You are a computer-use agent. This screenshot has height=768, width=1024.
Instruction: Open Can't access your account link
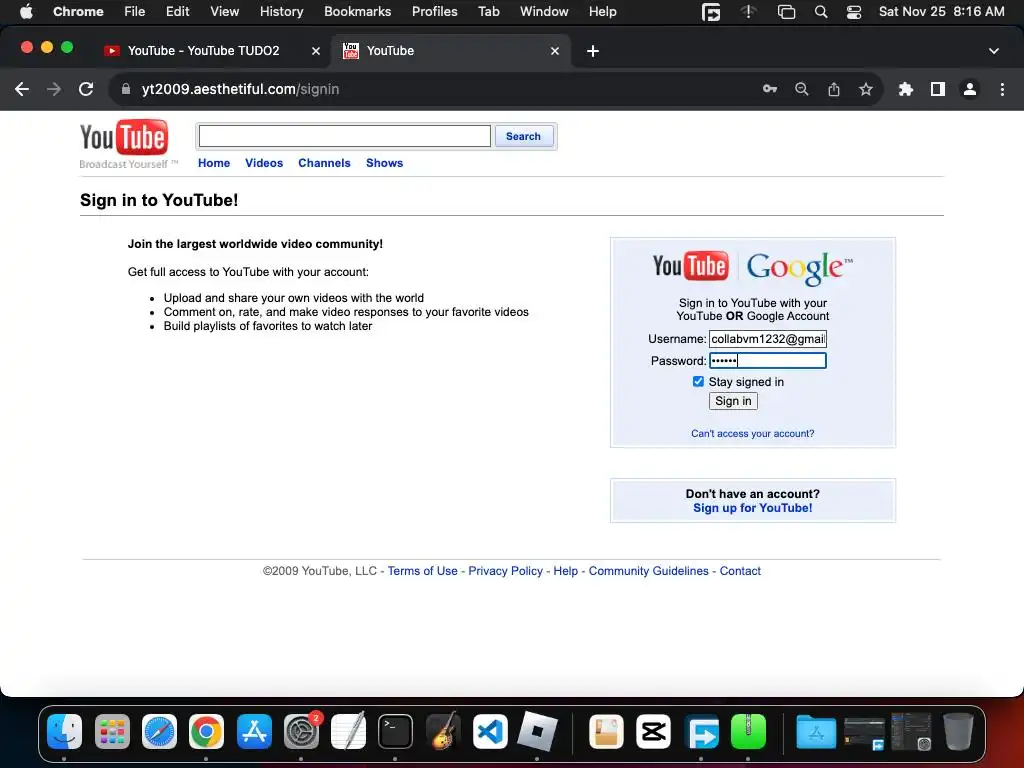(x=752, y=434)
